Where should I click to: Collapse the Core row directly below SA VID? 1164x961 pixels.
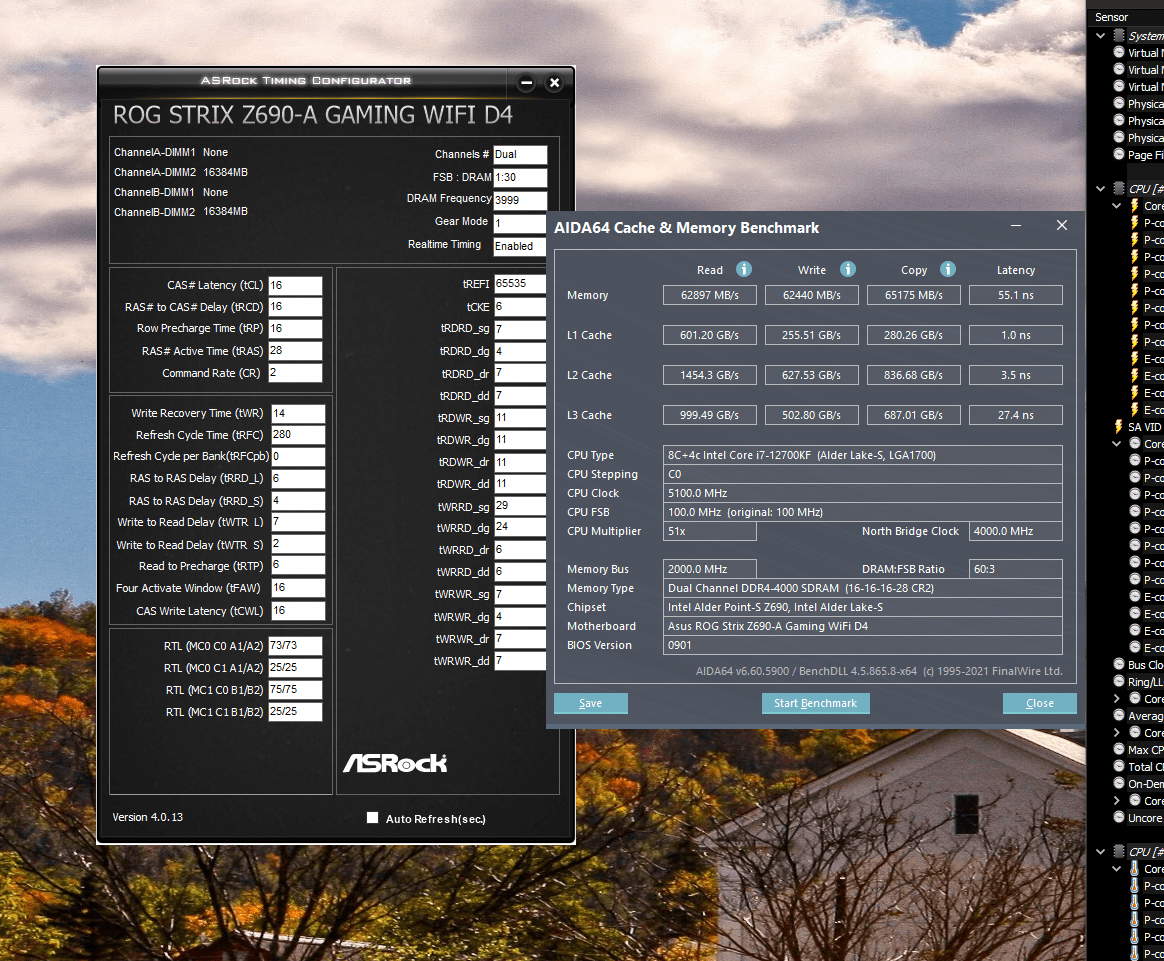click(x=1116, y=444)
